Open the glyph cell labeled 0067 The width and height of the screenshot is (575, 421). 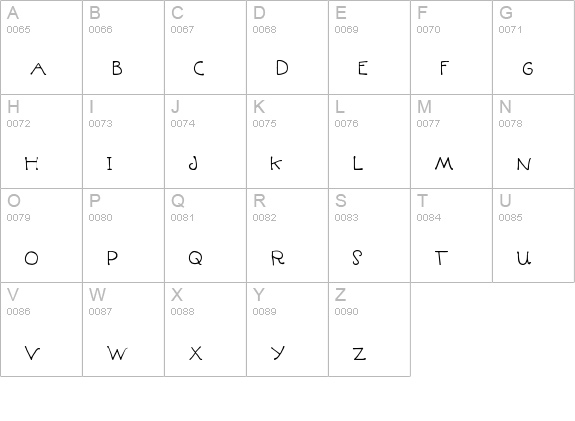pyautogui.click(x=205, y=47)
